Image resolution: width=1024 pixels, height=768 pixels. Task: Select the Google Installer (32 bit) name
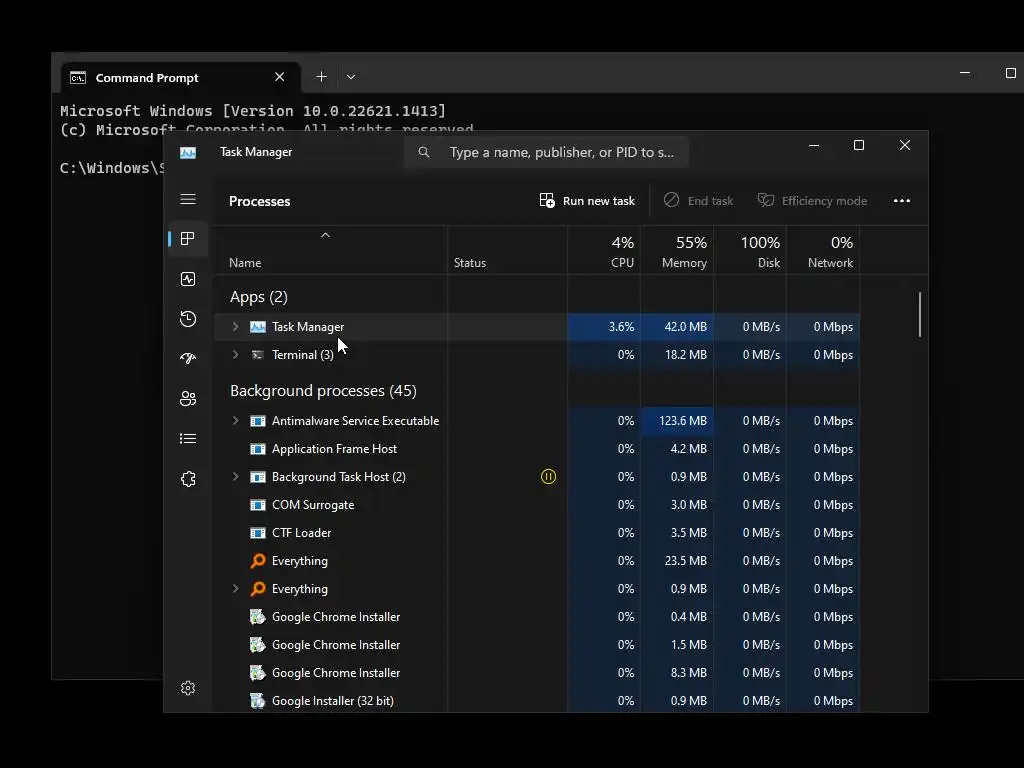[x=332, y=701]
